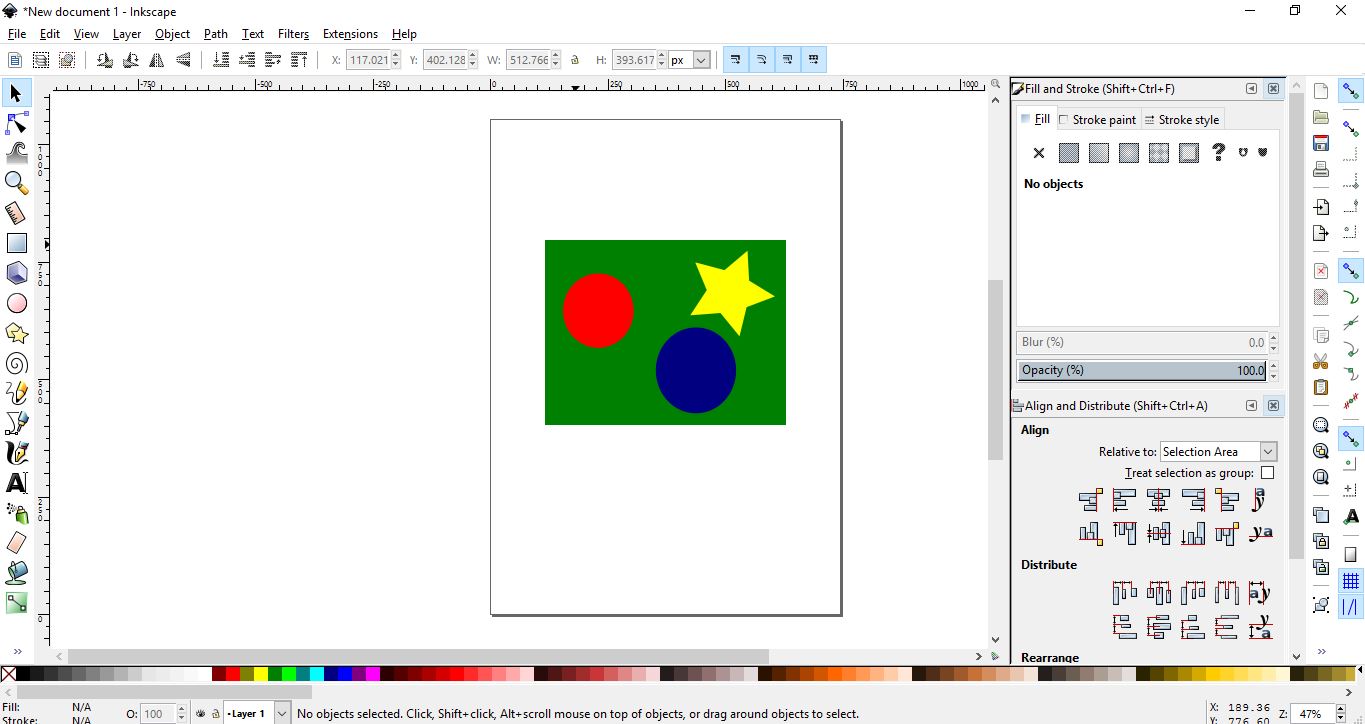Select the Spiral tool
Screen dimensions: 1365x724
17,363
